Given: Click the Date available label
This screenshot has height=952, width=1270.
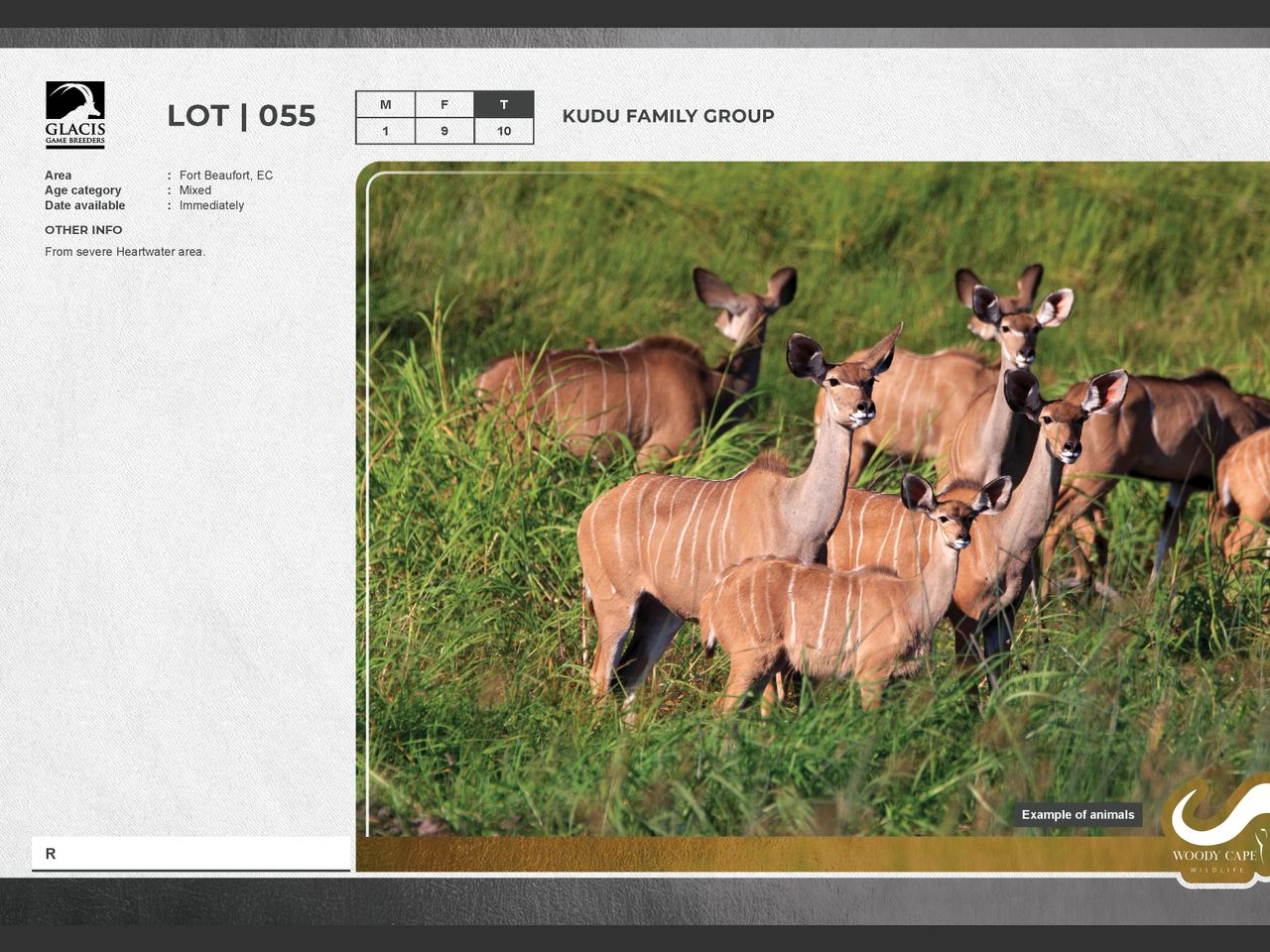Looking at the screenshot, I should pyautogui.click(x=84, y=205).
